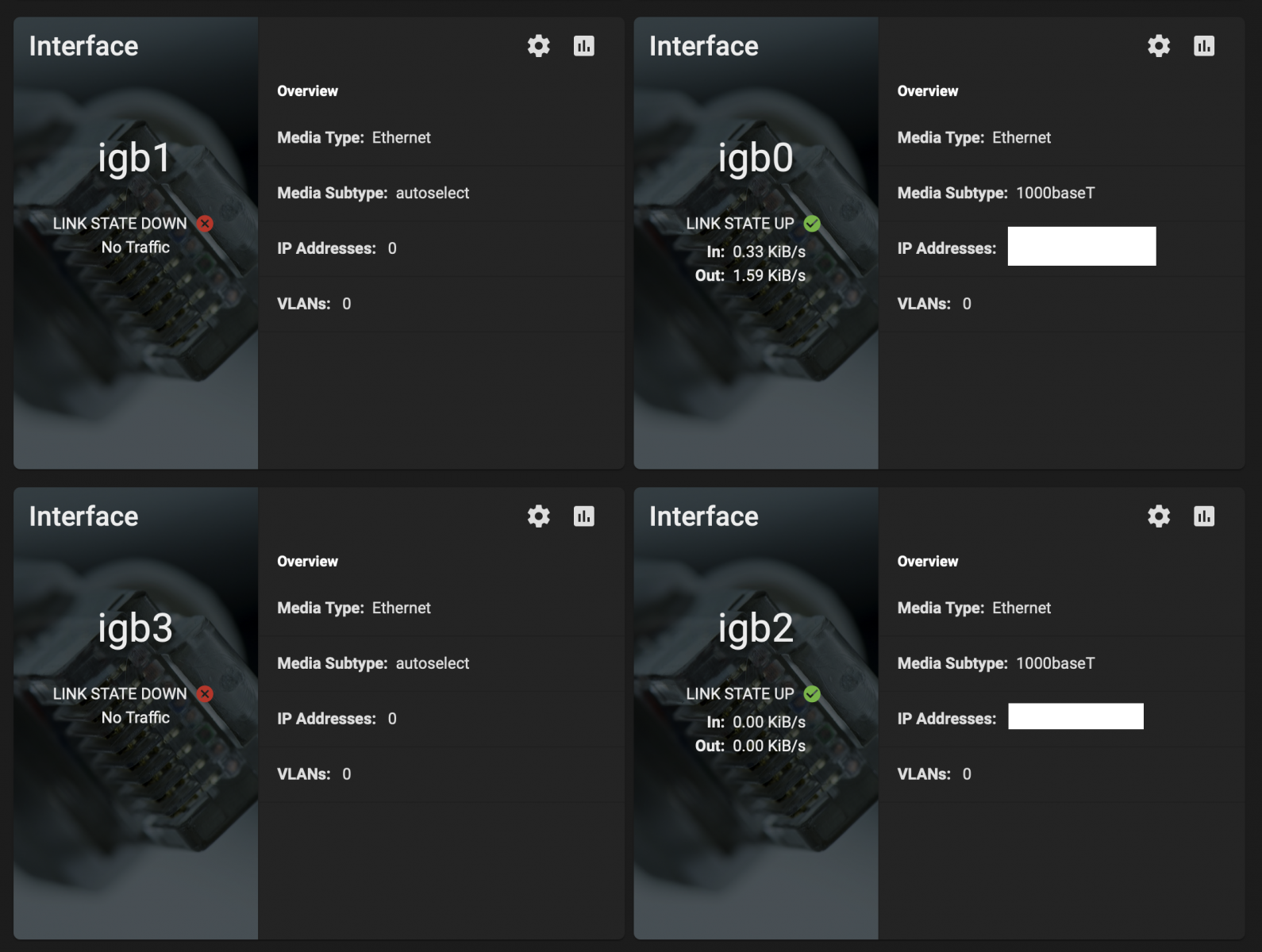Click Overview heading on igb3 card
The width and height of the screenshot is (1262, 952).
tap(307, 562)
